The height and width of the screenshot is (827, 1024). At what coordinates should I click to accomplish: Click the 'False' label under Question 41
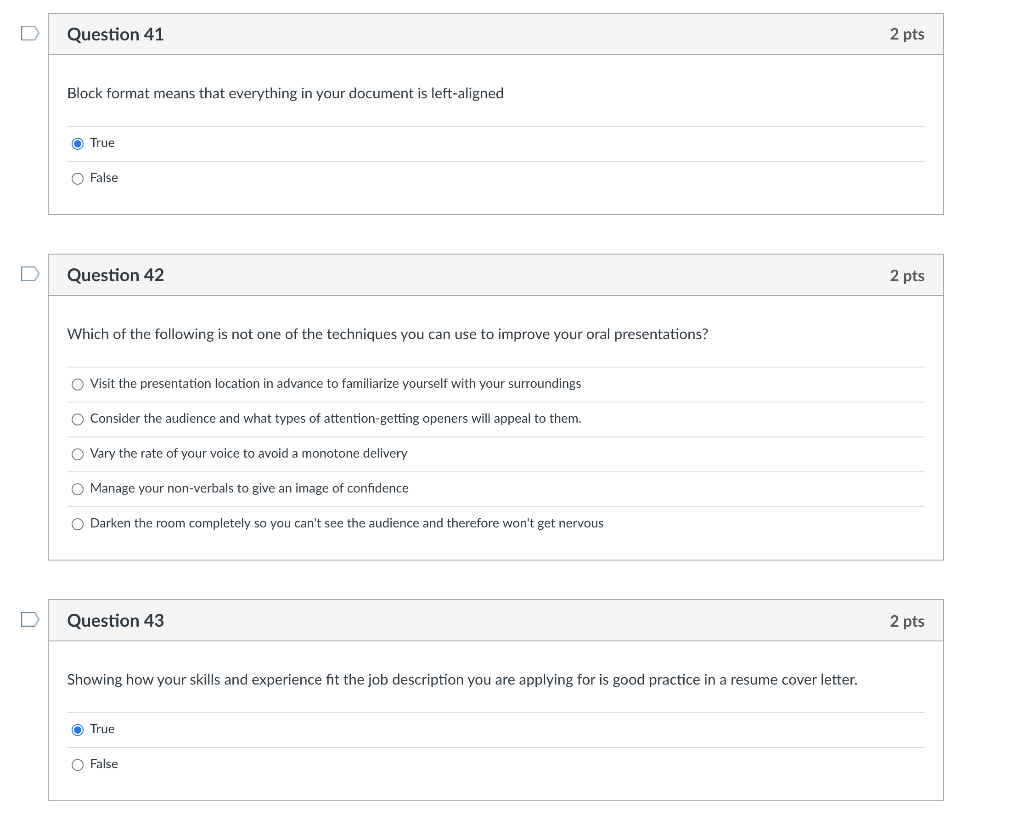tap(104, 178)
